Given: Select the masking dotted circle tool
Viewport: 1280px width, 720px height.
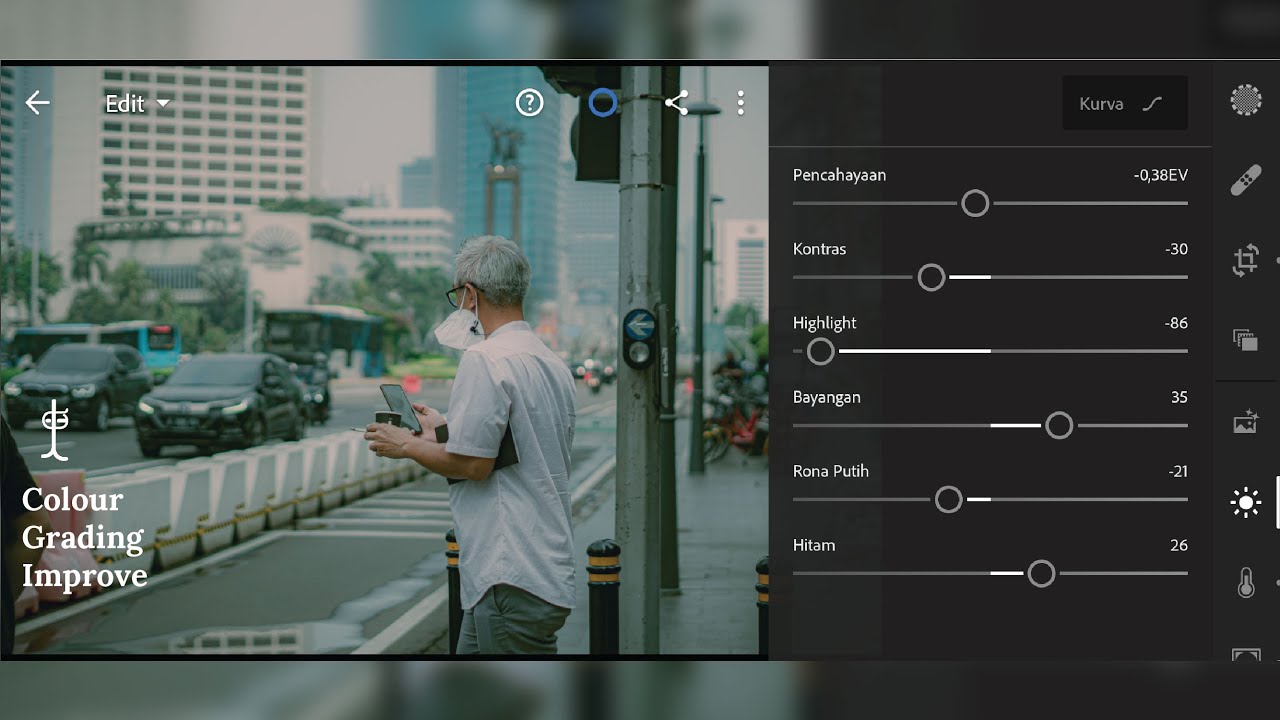Looking at the screenshot, I should point(1245,100).
